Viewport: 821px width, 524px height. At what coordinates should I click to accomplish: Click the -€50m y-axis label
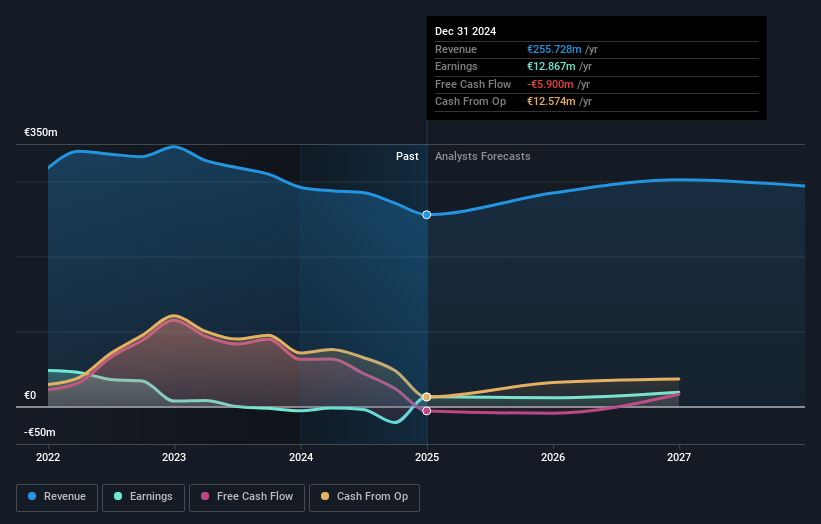tap(40, 432)
